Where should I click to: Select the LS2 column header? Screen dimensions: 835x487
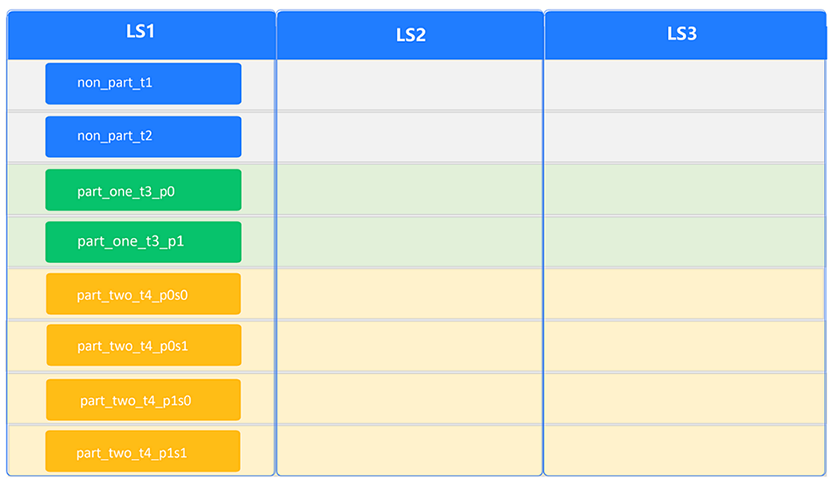point(410,35)
